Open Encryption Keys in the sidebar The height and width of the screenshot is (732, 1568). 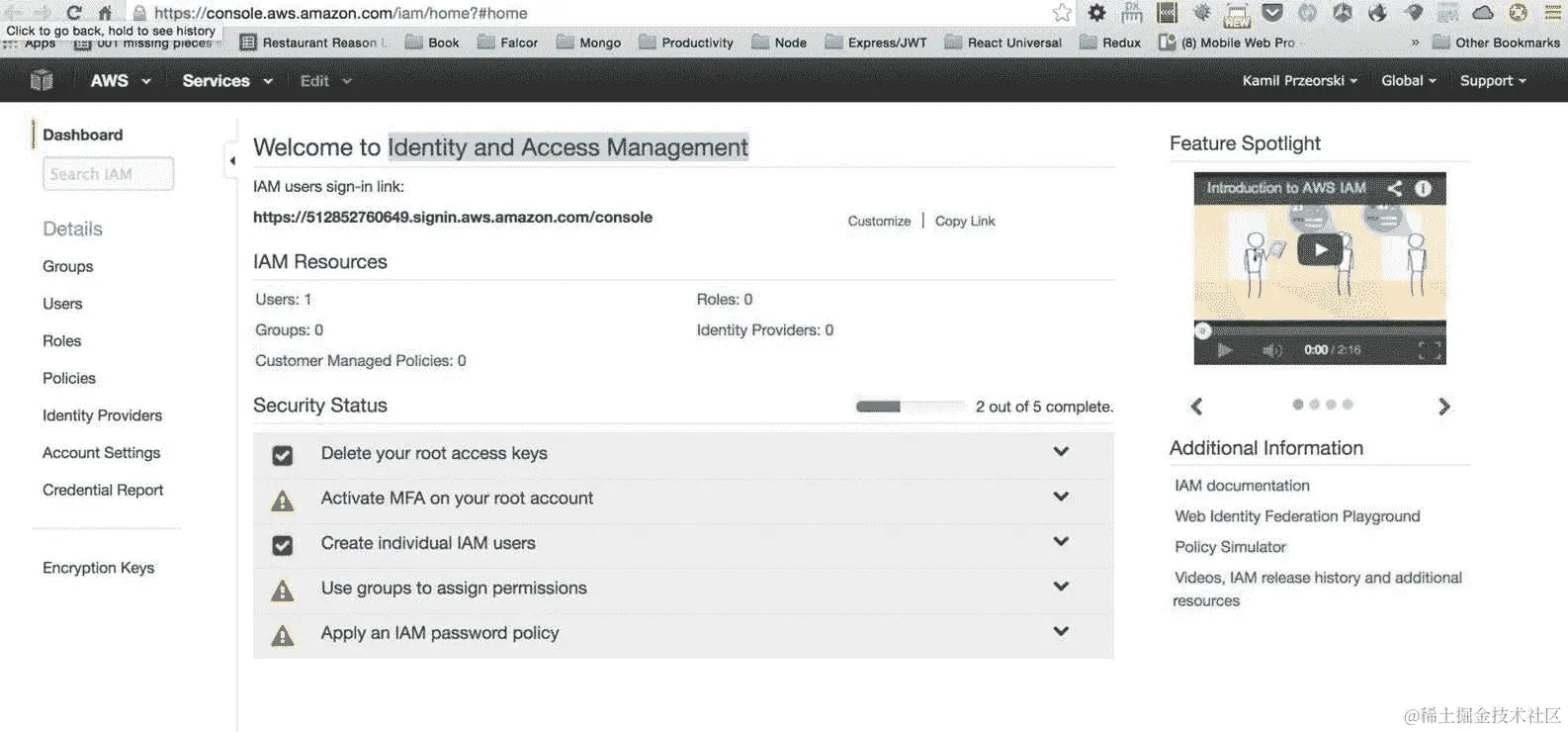98,568
